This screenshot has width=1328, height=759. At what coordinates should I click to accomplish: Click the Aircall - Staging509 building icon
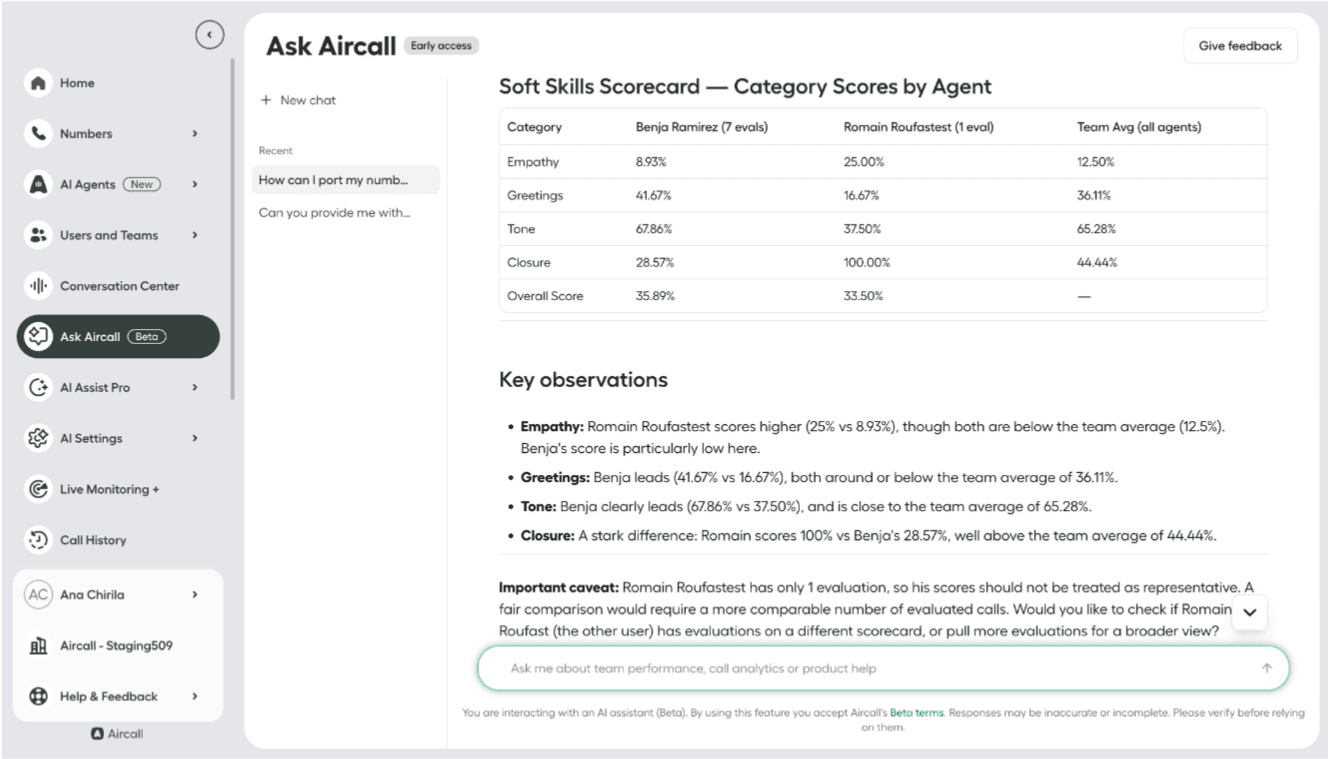39,646
